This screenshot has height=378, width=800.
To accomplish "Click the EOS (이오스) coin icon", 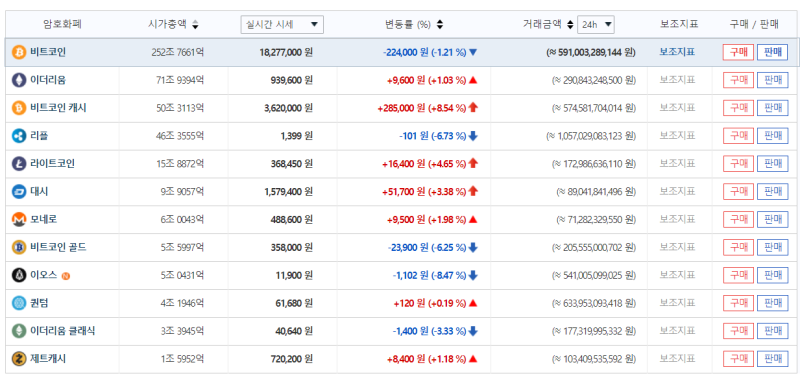I will click(19, 275).
